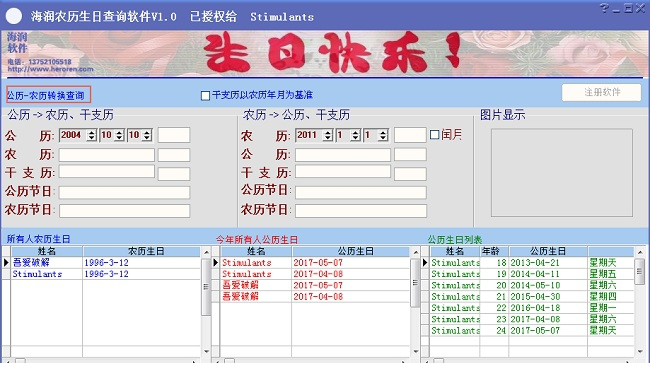Image resolution: width=650 pixels, height=377 pixels.
Task: Click the help question mark icon
Action: 604,8
